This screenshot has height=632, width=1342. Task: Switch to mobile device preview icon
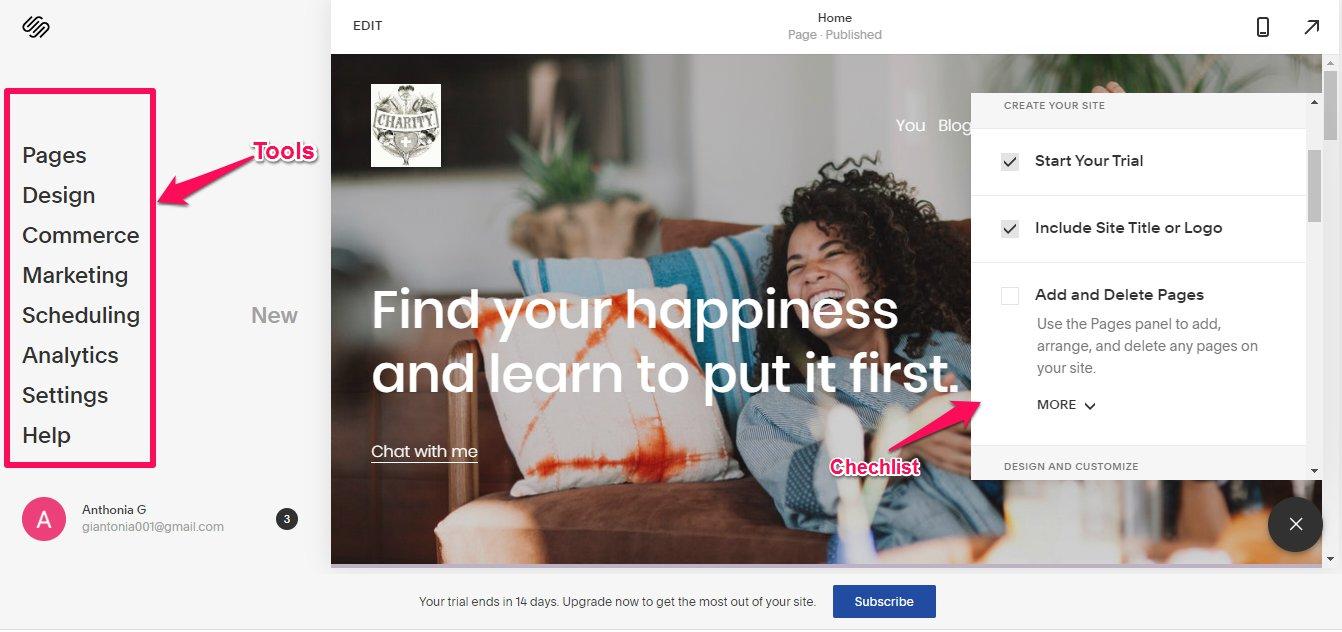[1263, 27]
